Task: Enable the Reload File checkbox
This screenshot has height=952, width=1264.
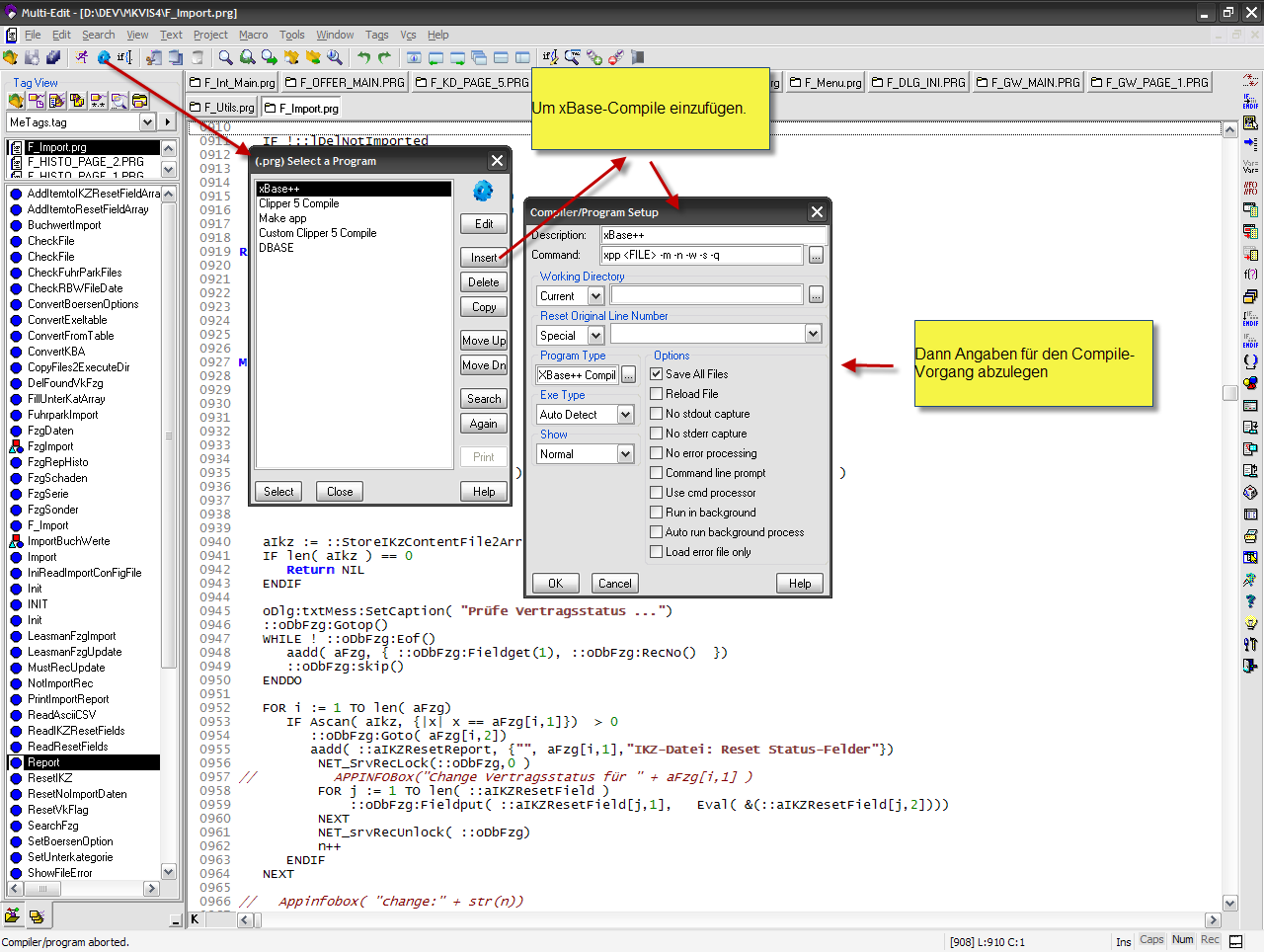Action: (656, 394)
